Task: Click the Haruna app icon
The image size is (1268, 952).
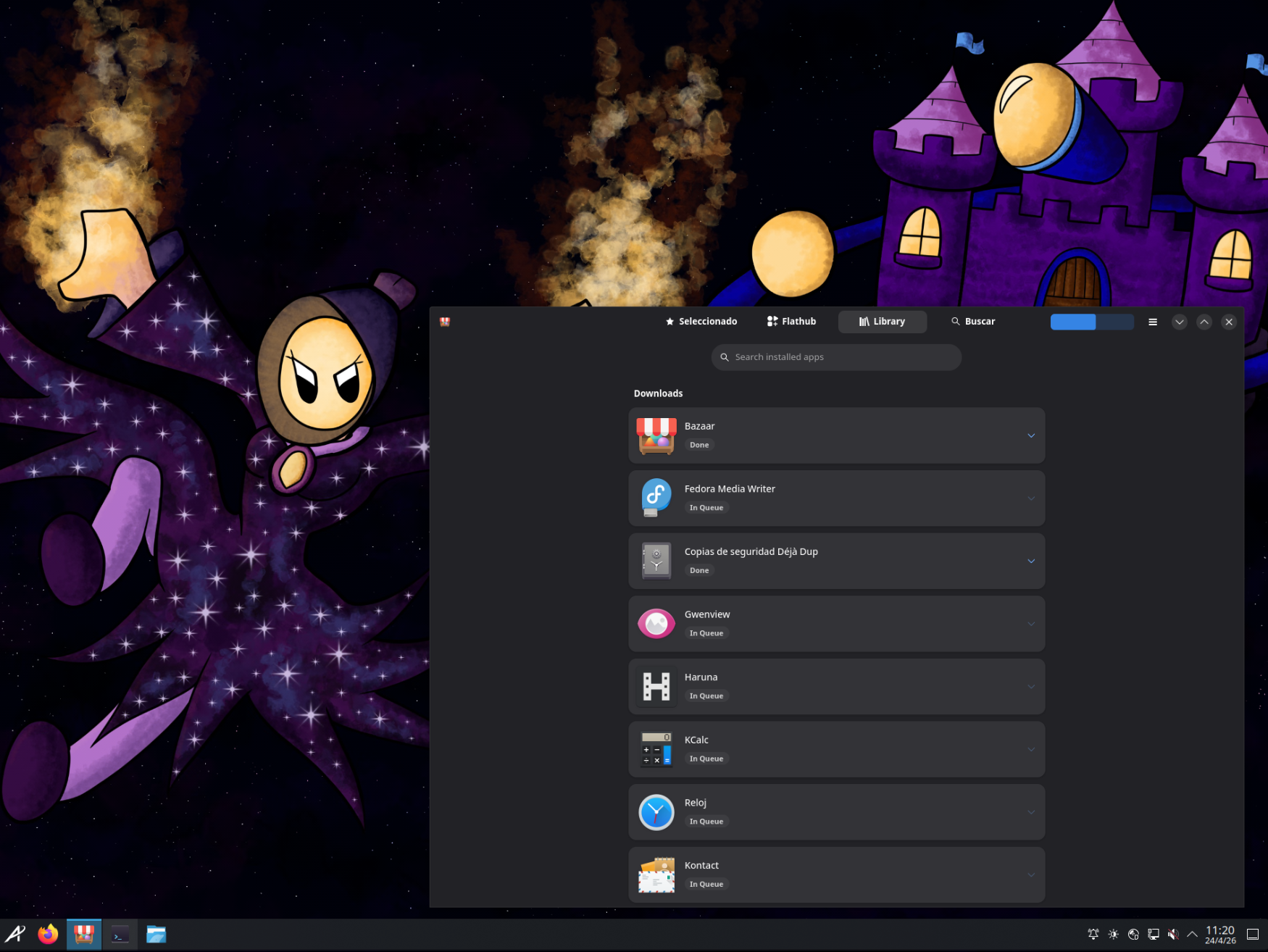Action: tap(656, 686)
